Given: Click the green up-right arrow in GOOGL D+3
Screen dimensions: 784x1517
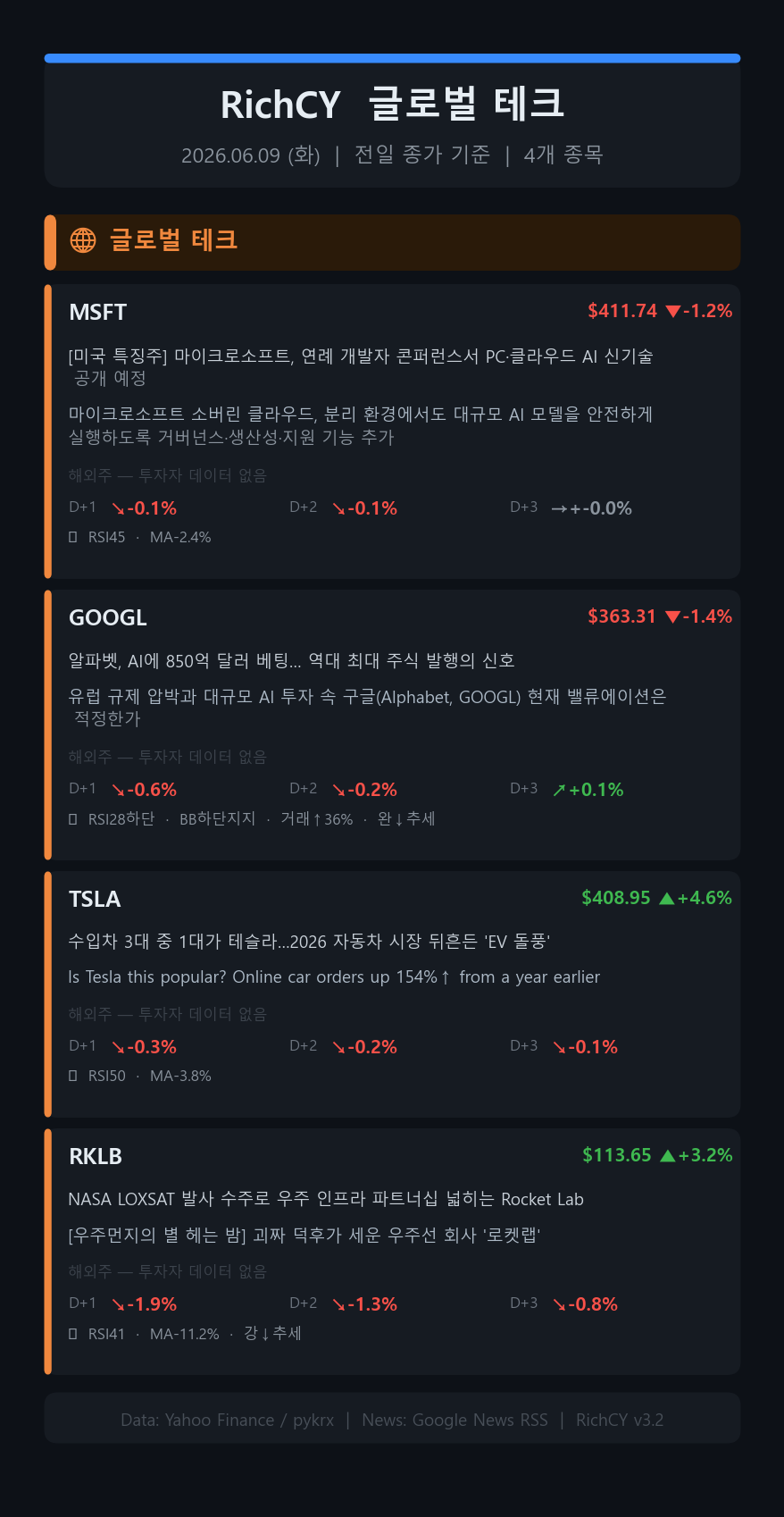Looking at the screenshot, I should [x=559, y=790].
